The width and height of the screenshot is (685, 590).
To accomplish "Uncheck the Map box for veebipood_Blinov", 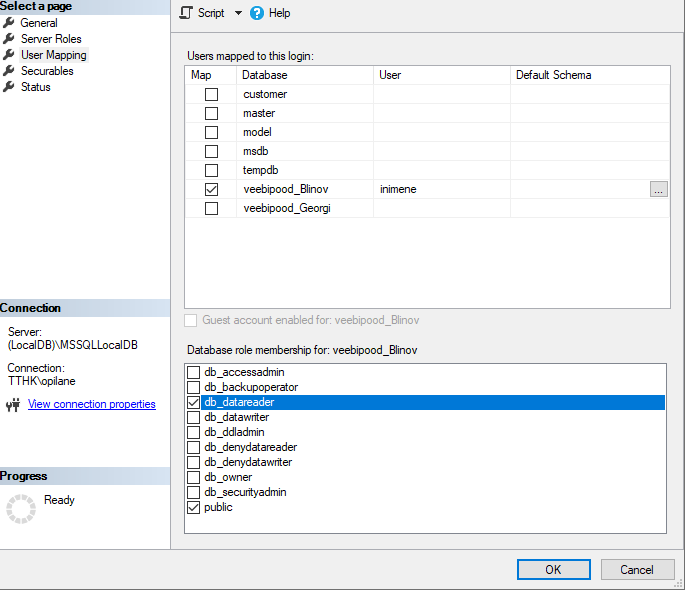I will (x=211, y=189).
